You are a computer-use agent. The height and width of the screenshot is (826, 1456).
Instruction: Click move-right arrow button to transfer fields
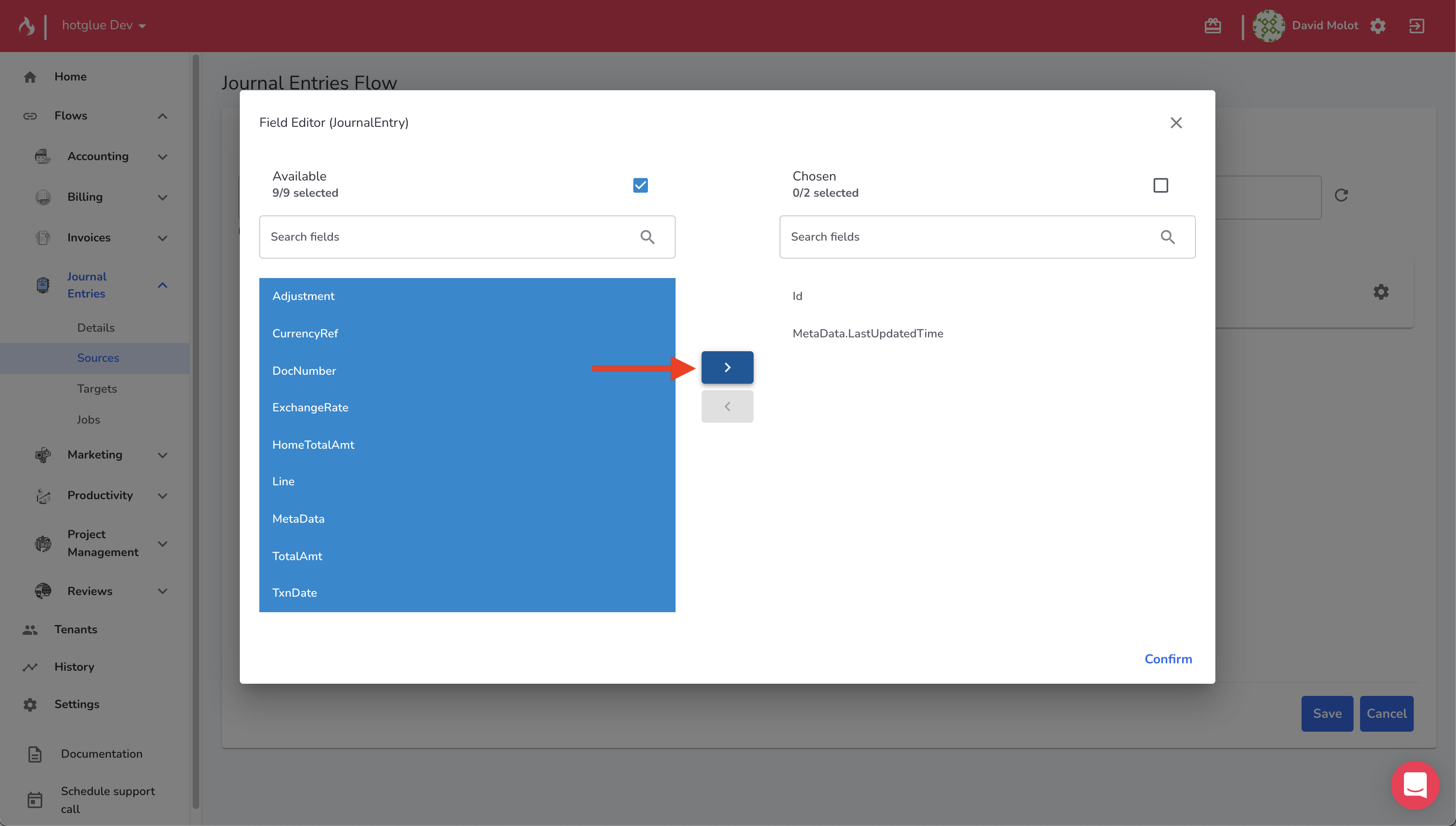point(727,367)
